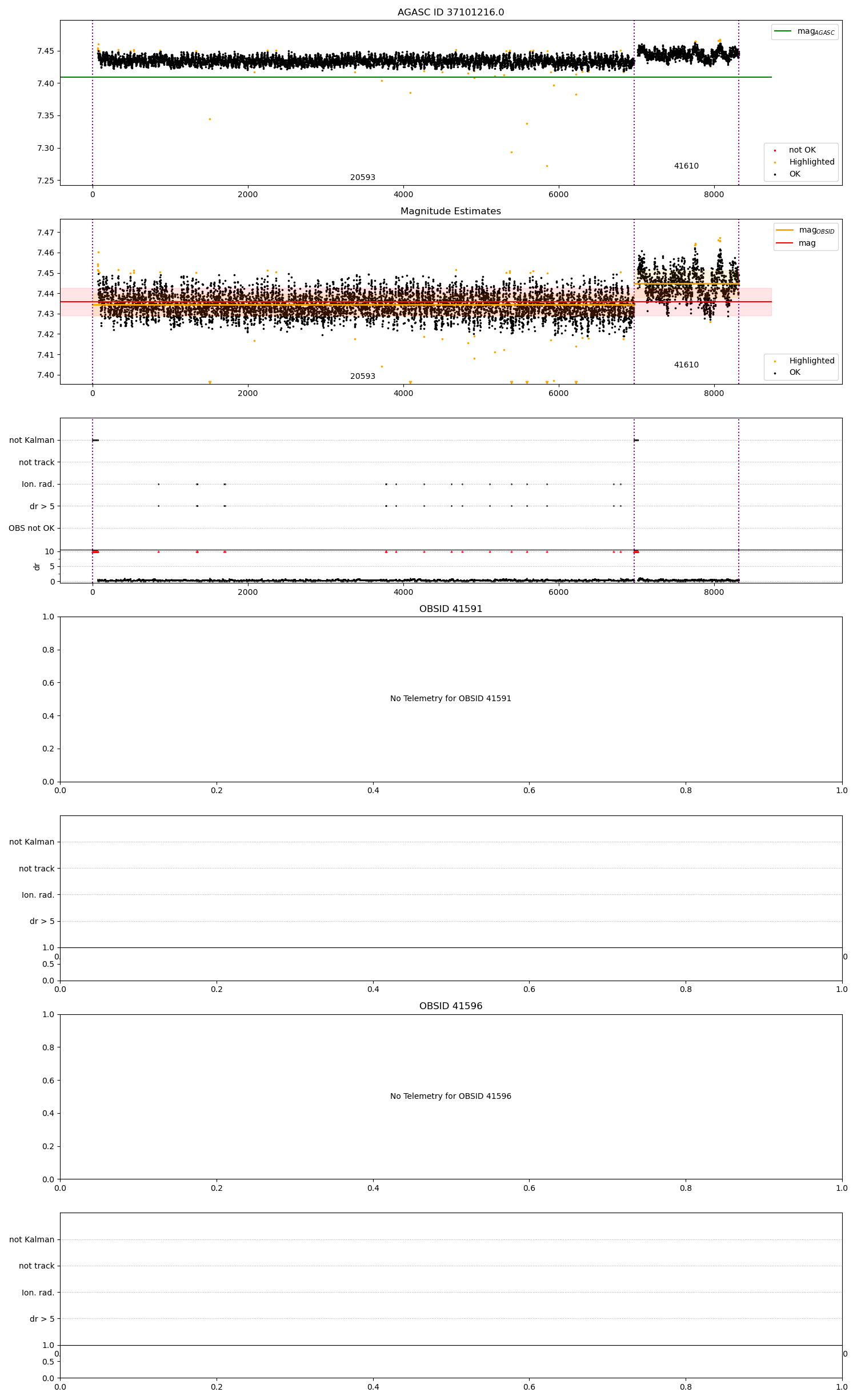Viewport: 857px width, 1400px height.
Task: Click y-axis tick "7.42" in Magnitude Estimates plot
Action: 46,335
